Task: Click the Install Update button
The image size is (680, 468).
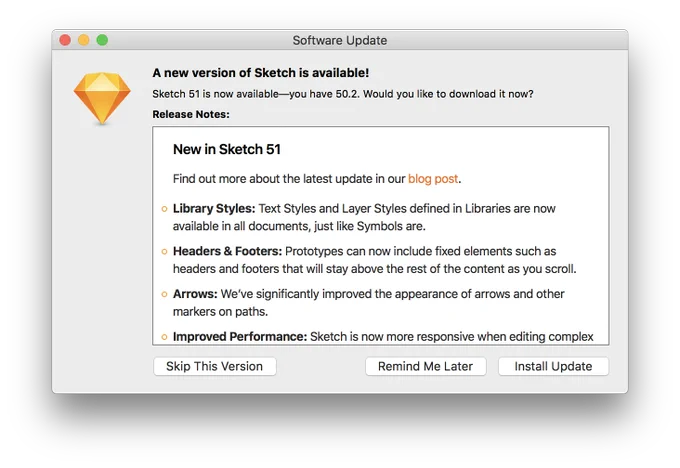Action: coord(553,367)
